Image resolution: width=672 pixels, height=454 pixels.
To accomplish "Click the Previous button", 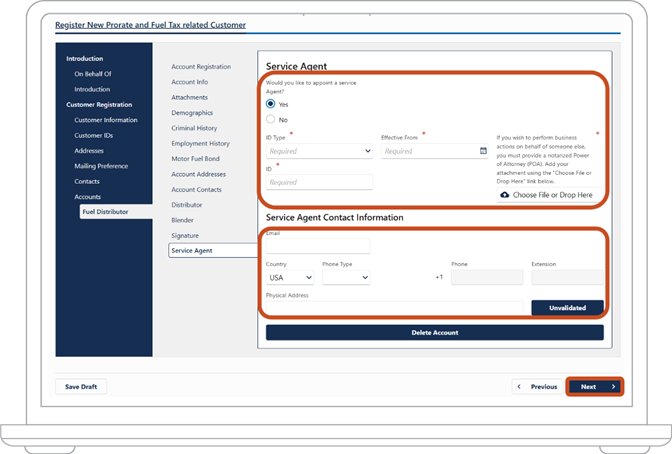I will (x=537, y=387).
